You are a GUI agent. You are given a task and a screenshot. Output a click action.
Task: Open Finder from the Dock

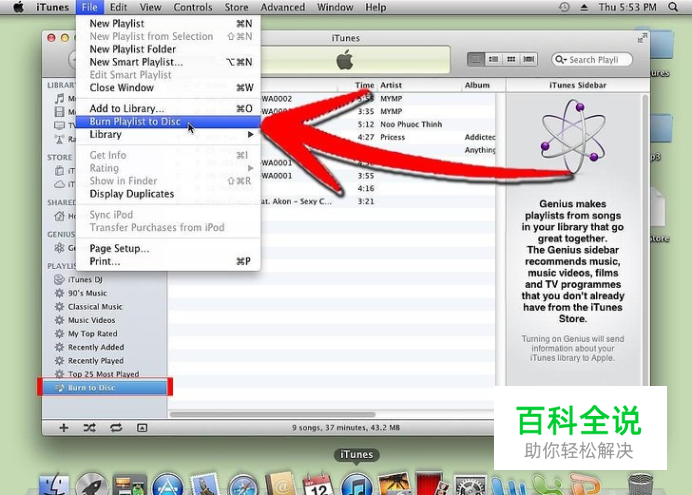(x=54, y=485)
